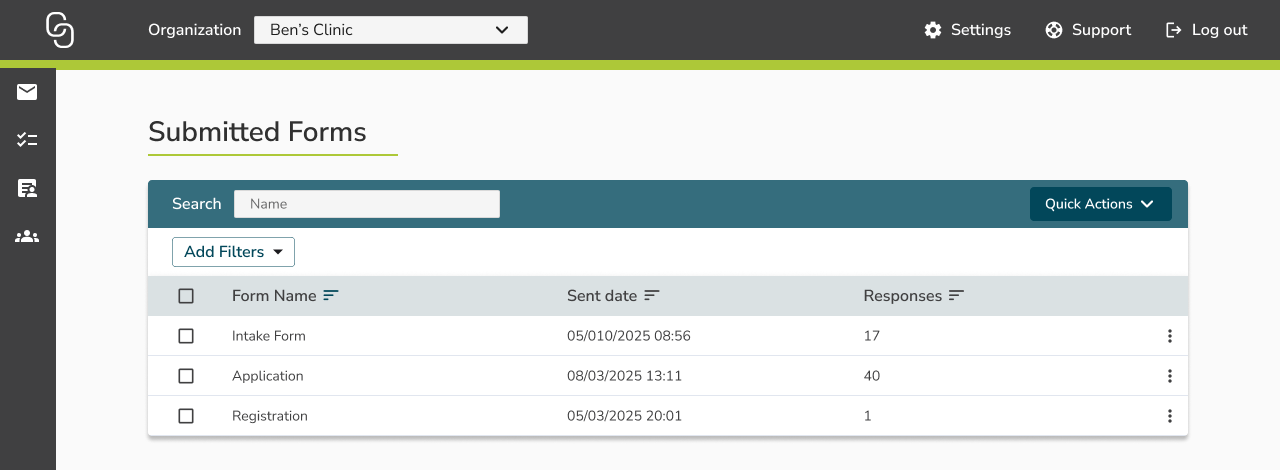Sort by Sent date column icon
1280x470 pixels.
point(652,296)
